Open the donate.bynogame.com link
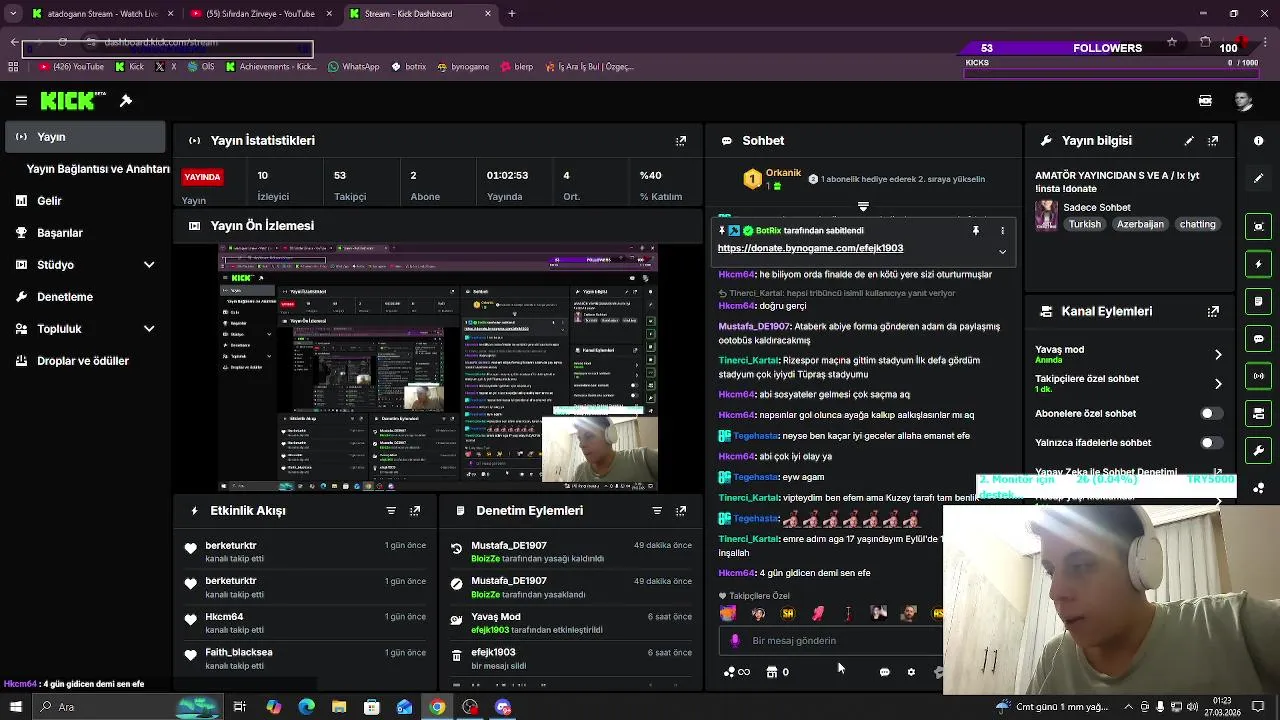Viewport: 1280px width, 720px height. click(x=810, y=248)
